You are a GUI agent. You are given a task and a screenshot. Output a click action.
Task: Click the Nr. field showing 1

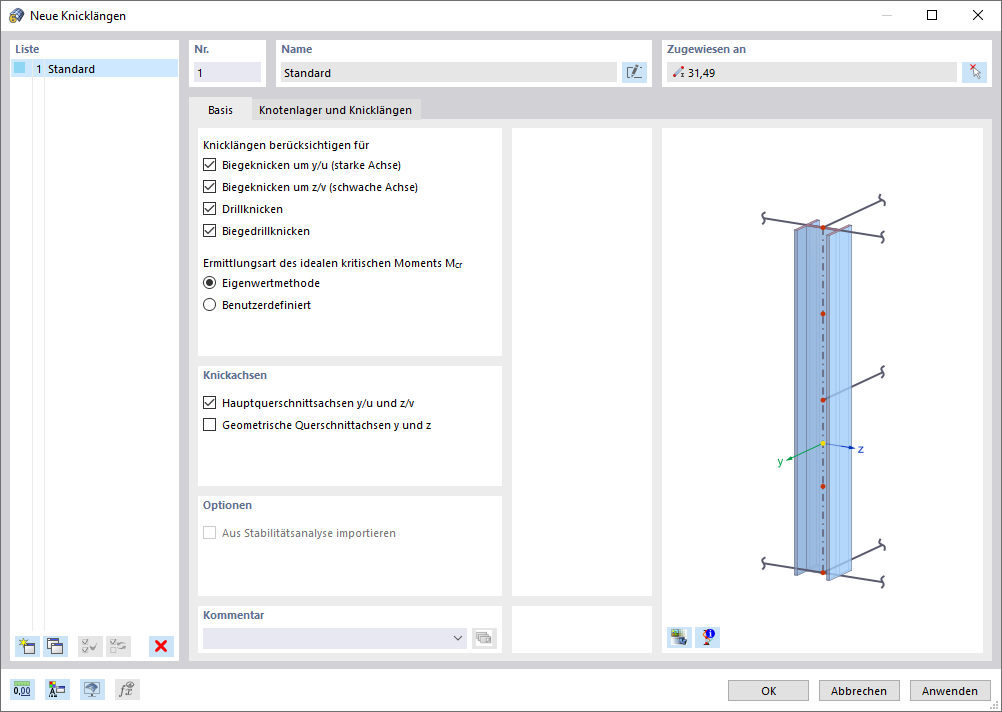(x=227, y=73)
